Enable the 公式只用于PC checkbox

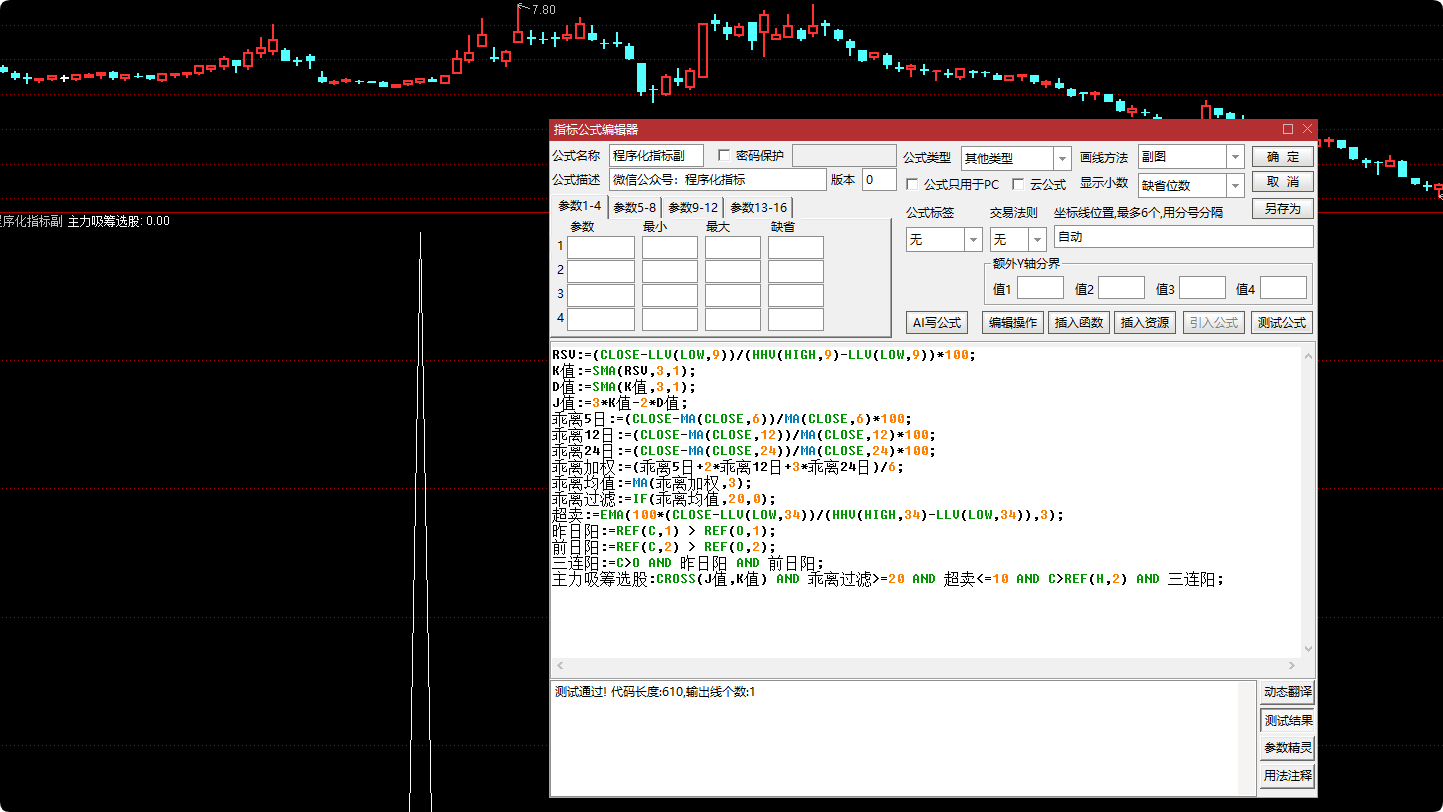[x=912, y=185]
